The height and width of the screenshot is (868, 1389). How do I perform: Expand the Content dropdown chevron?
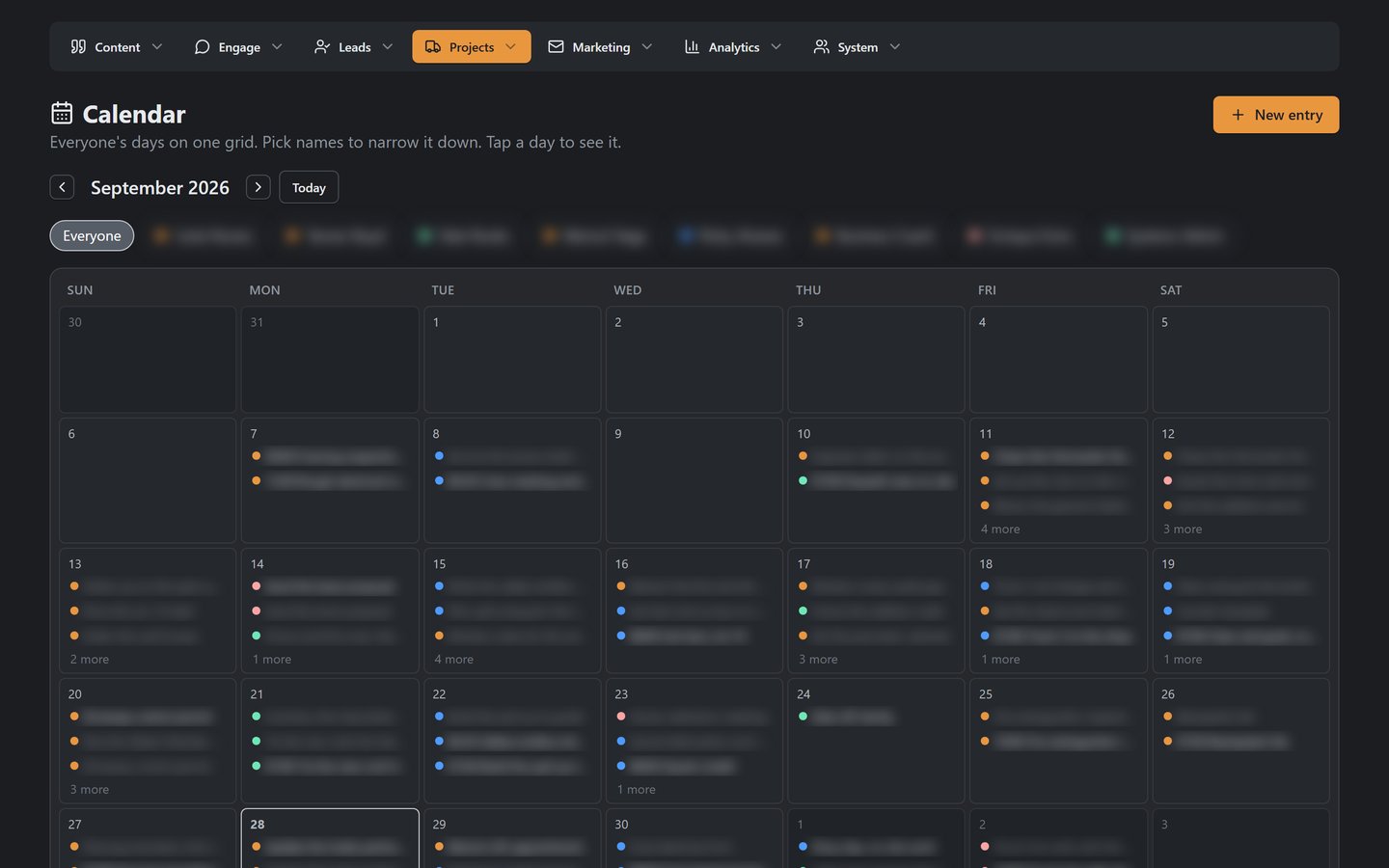tap(157, 46)
